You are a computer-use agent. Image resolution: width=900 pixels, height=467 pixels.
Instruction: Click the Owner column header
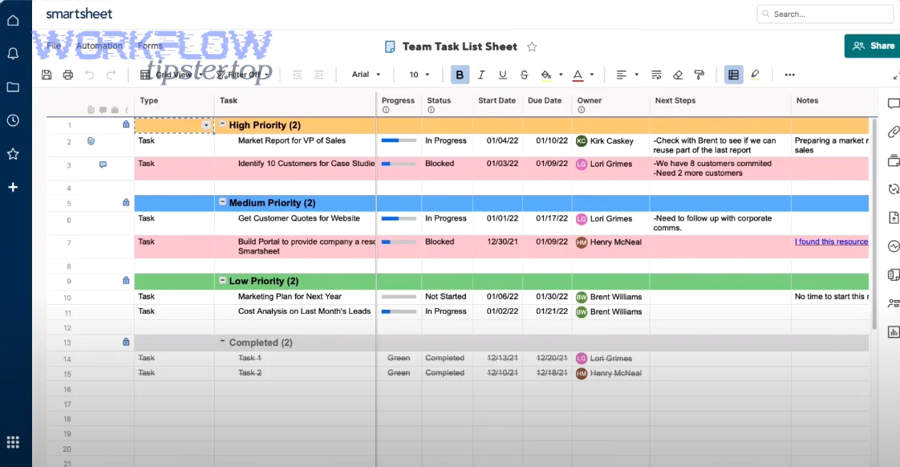pos(589,100)
